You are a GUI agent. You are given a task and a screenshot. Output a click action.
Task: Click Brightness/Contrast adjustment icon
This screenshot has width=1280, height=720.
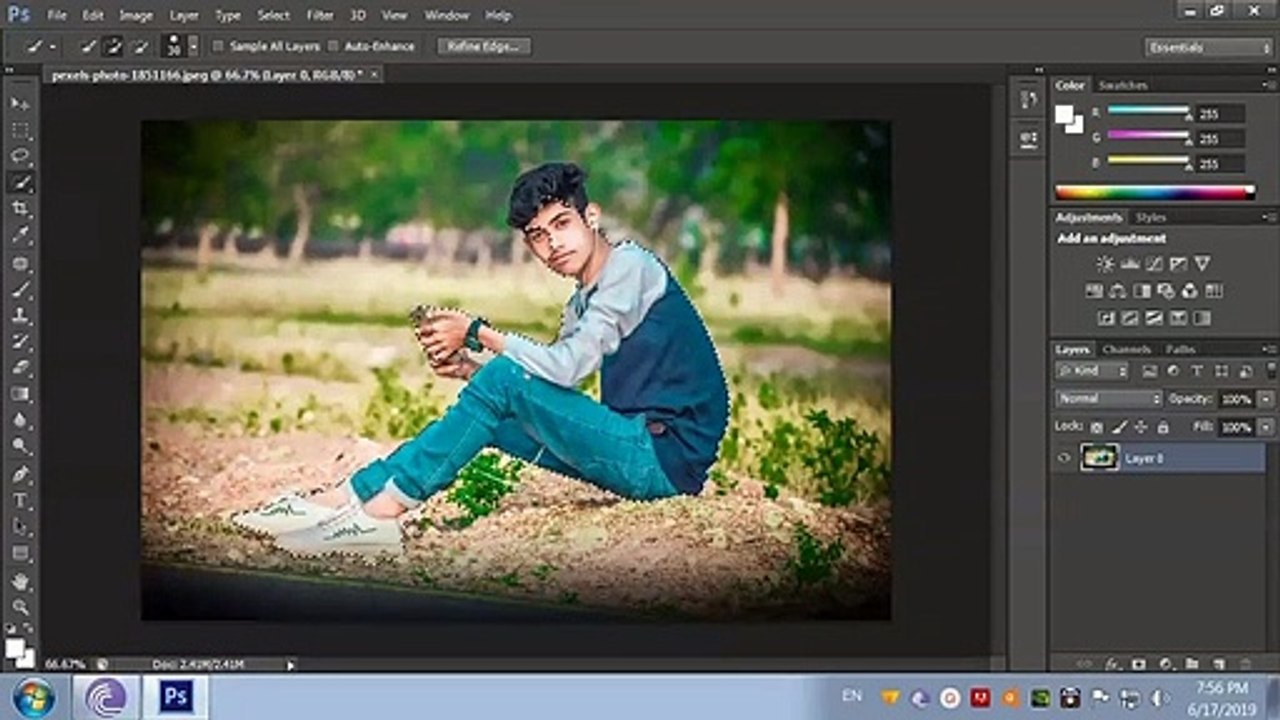tap(1105, 264)
